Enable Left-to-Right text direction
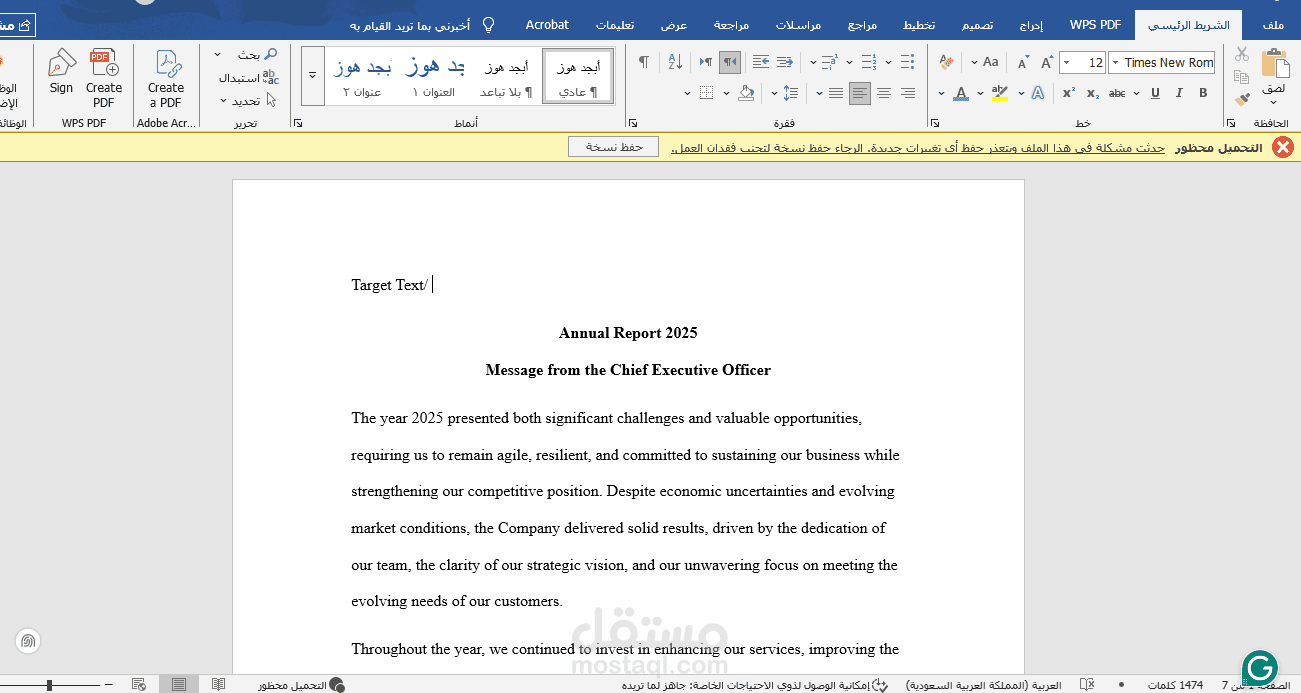This screenshot has height=693, width=1301. 706,62
